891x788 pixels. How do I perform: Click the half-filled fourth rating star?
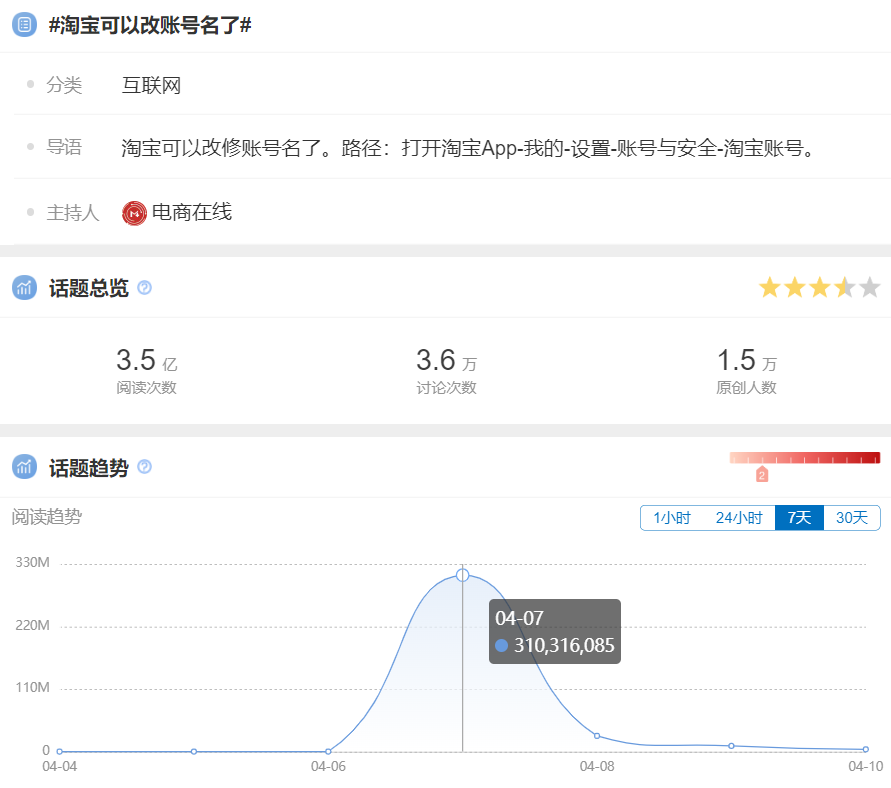(x=845, y=287)
